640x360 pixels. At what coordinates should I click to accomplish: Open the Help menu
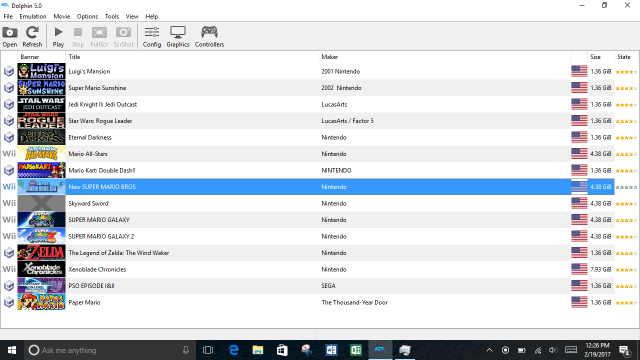click(151, 16)
